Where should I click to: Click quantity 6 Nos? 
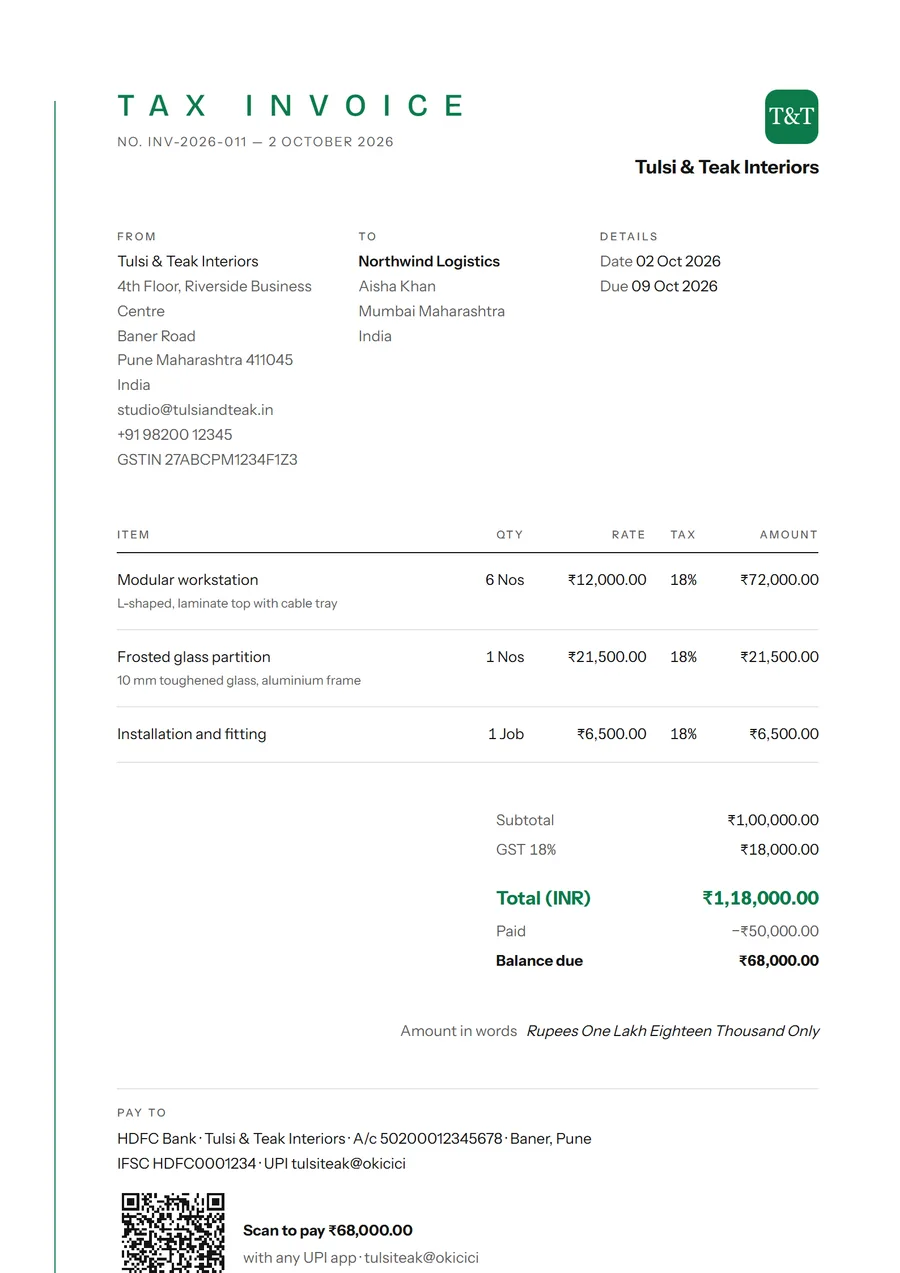(x=505, y=580)
